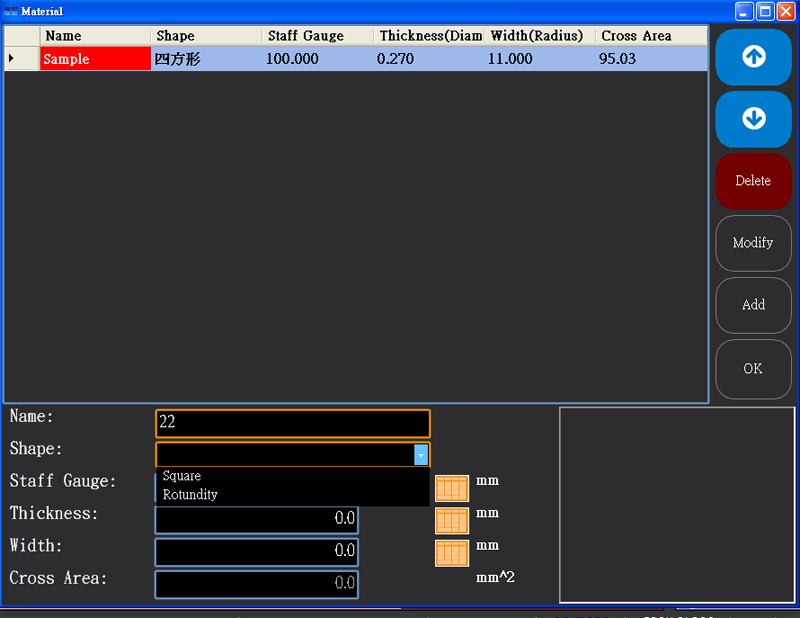Confirm with the OK button
This screenshot has width=800, height=618.
(753, 369)
